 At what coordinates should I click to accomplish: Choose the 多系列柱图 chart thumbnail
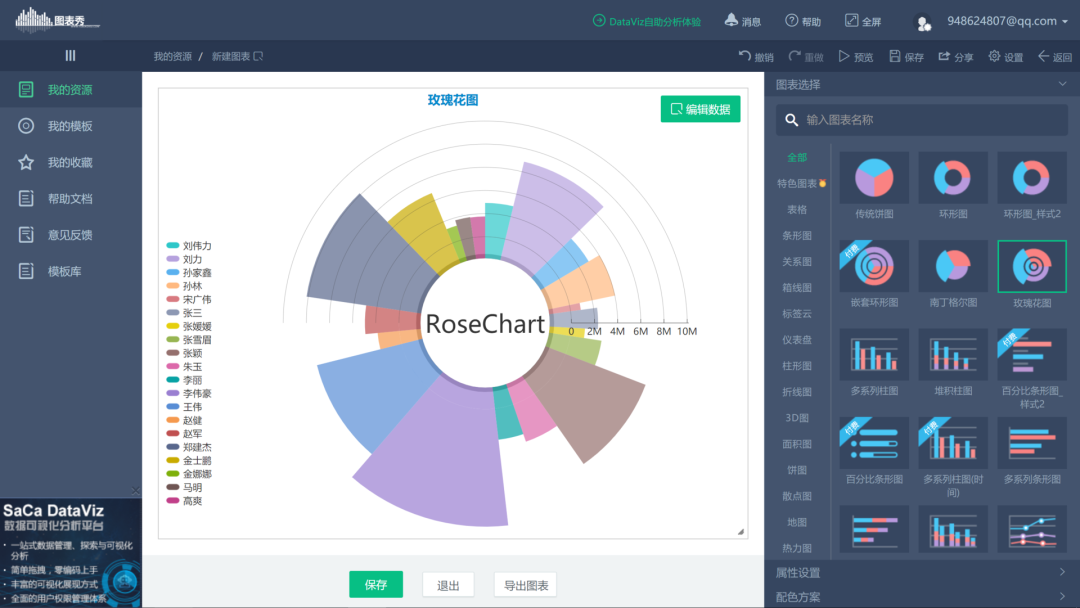click(874, 355)
